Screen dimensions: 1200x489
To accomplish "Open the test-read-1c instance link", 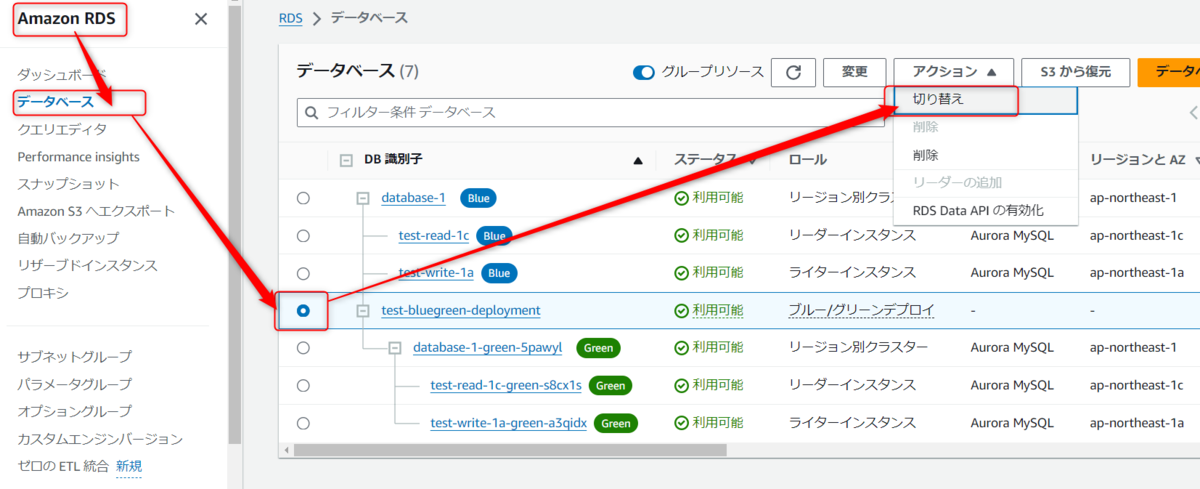I will [433, 236].
